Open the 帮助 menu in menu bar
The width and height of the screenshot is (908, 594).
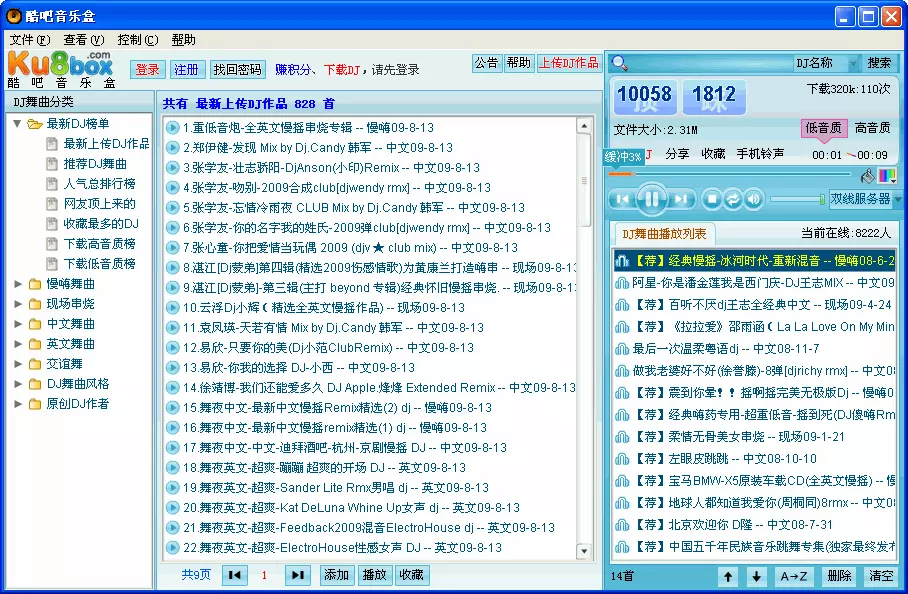[184, 39]
